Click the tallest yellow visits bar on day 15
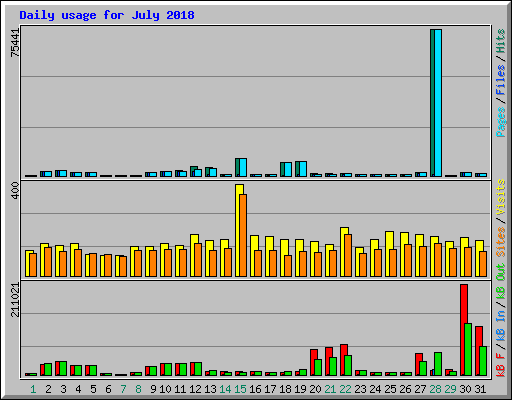Viewport: 512px width, 400px height. coord(239,230)
